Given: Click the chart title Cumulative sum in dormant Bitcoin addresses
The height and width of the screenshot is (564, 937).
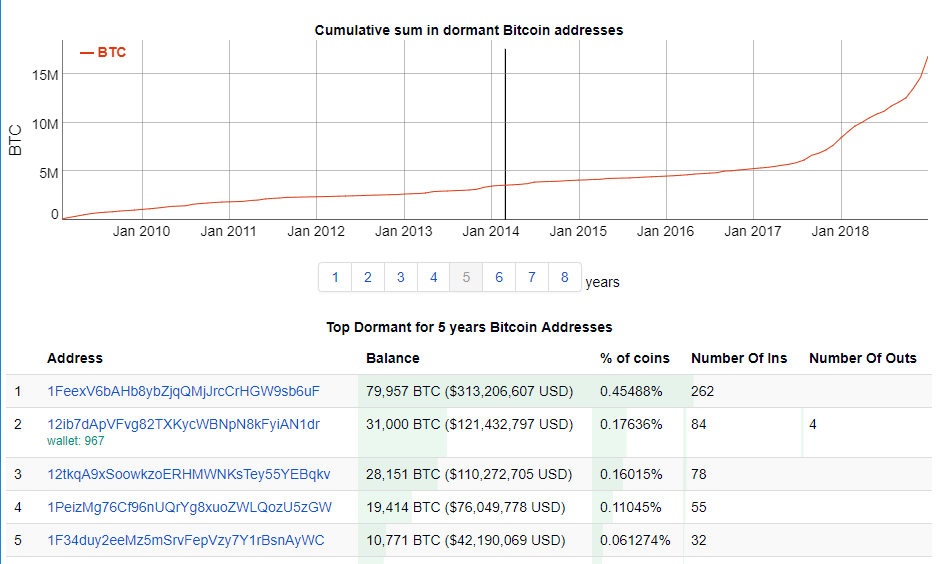Looking at the screenshot, I should pyautogui.click(x=469, y=30).
